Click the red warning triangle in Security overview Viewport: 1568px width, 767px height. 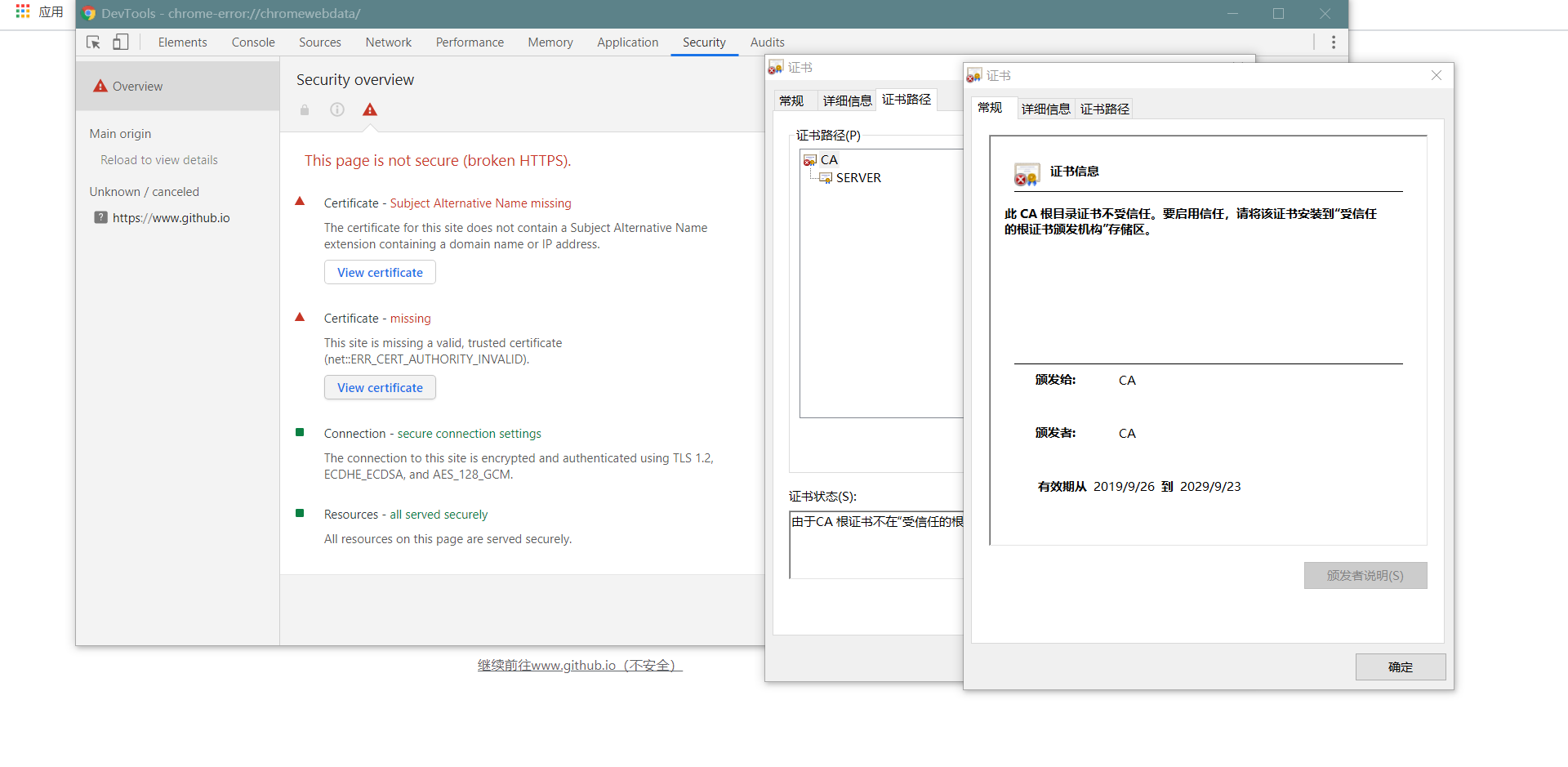(370, 109)
